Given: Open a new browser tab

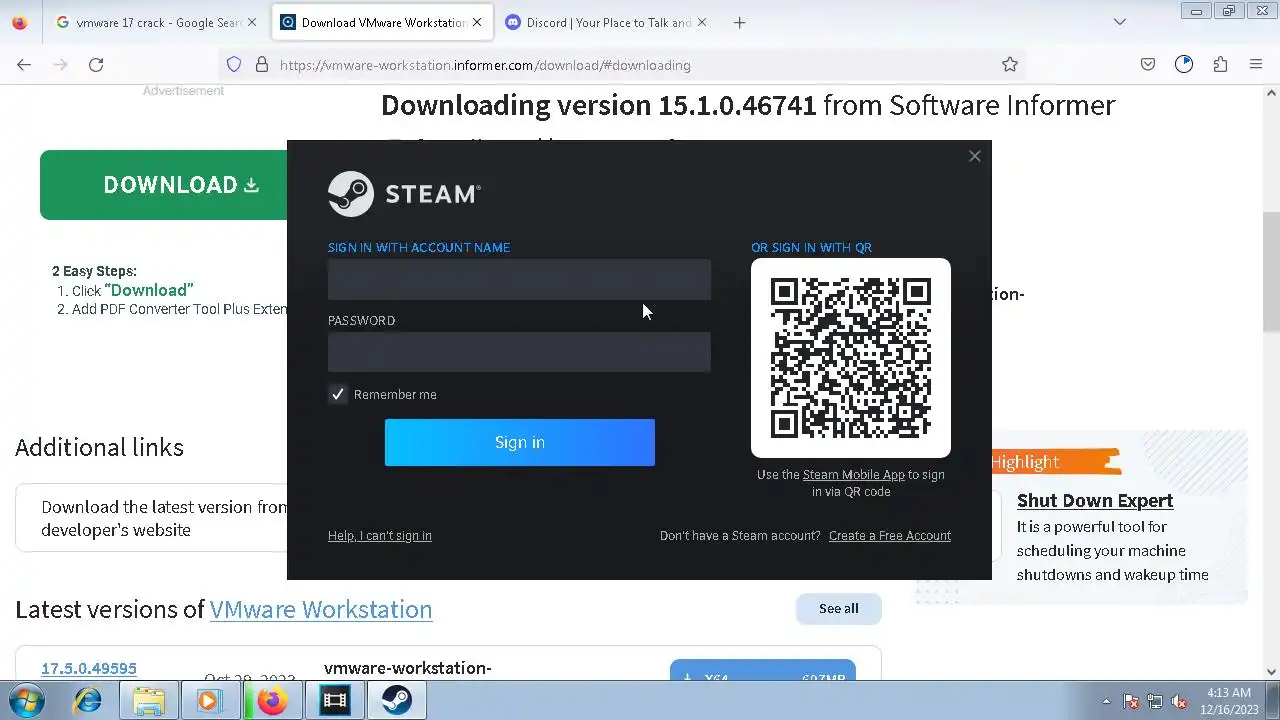Looking at the screenshot, I should pos(739,22).
